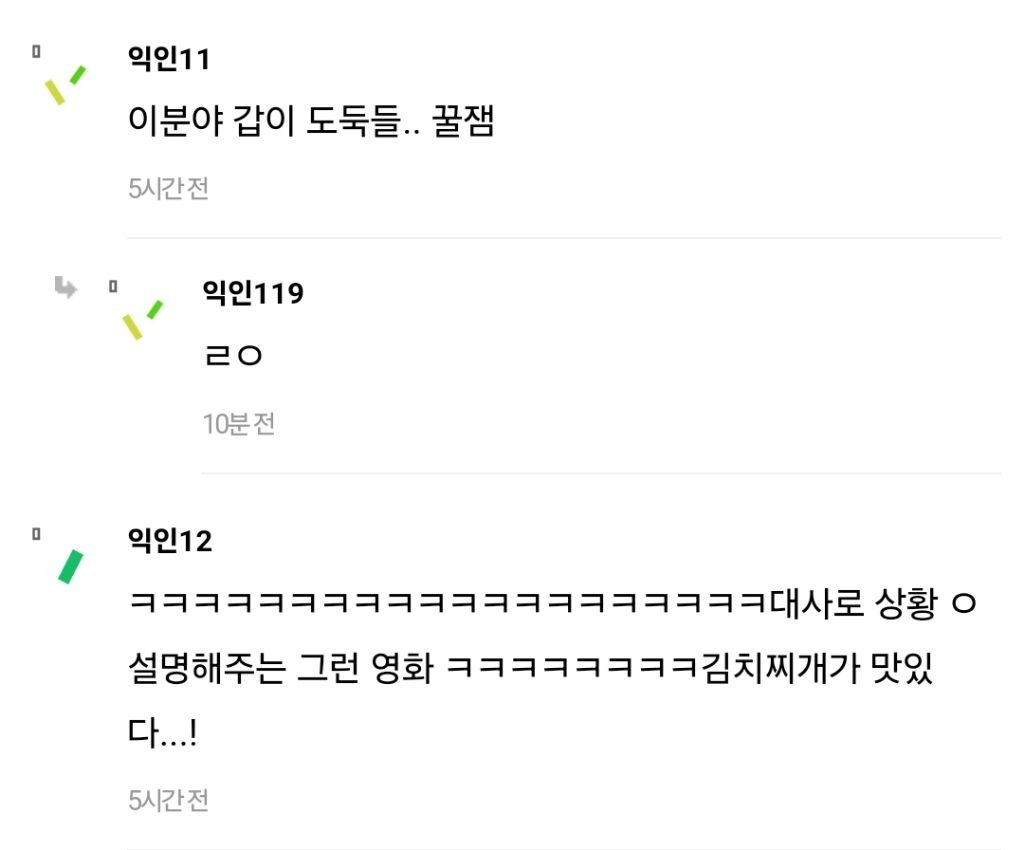This screenshot has width=1024, height=850.
Task: Click the '김치찌개가' text in the last comment
Action: [781, 668]
